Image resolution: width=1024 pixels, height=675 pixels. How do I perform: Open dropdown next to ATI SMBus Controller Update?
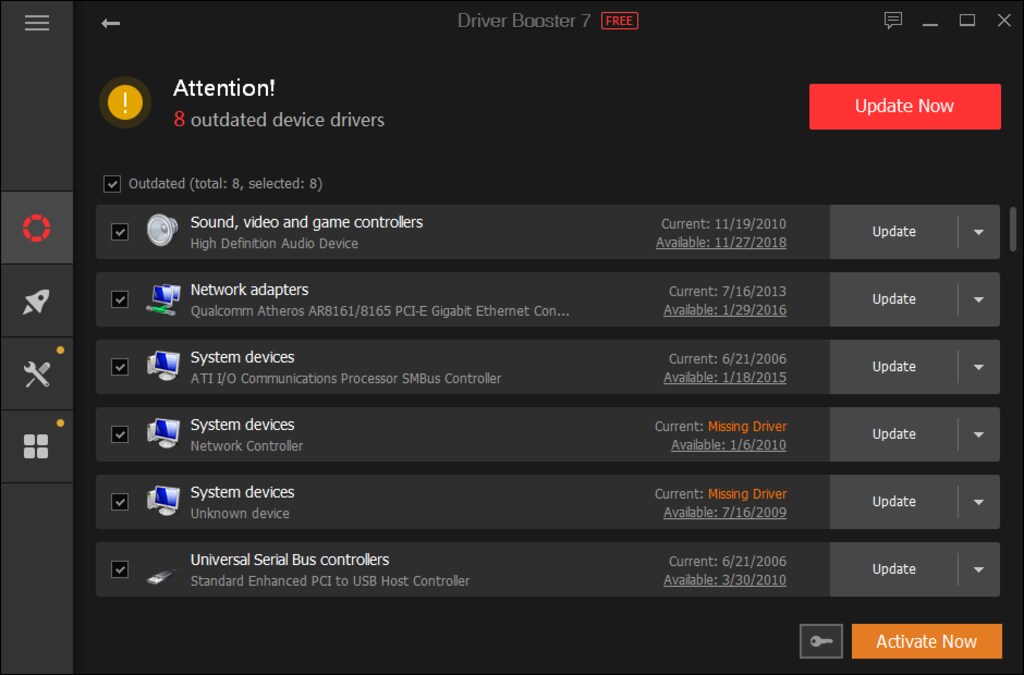tap(978, 367)
